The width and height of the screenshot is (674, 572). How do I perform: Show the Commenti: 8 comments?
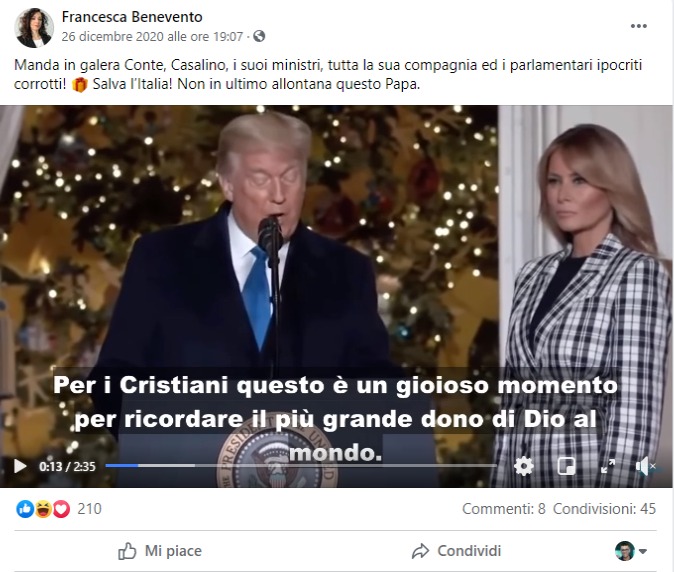point(504,509)
